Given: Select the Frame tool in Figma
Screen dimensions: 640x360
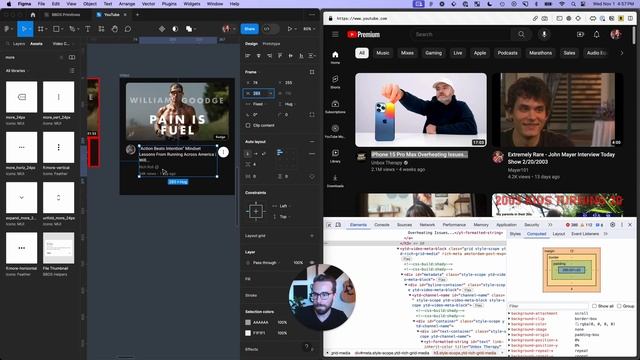Looking at the screenshot, I should coord(40,29).
